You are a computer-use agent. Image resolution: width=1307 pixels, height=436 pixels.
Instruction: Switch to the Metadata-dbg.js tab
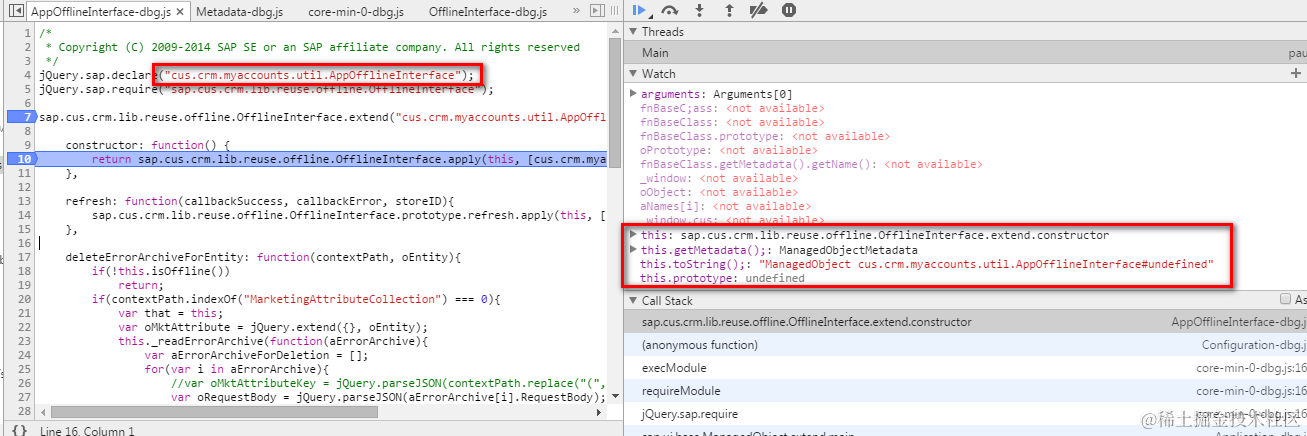(239, 12)
